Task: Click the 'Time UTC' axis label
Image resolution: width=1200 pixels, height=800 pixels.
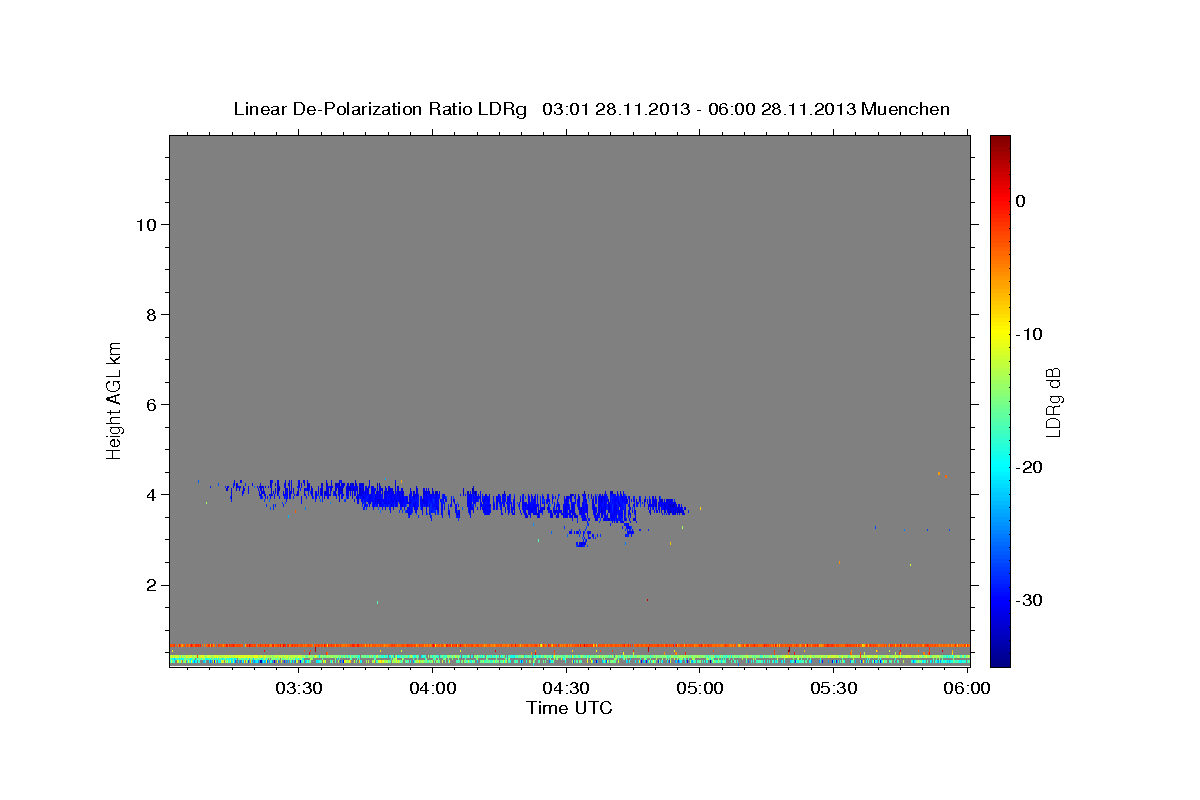Action: pyautogui.click(x=569, y=708)
